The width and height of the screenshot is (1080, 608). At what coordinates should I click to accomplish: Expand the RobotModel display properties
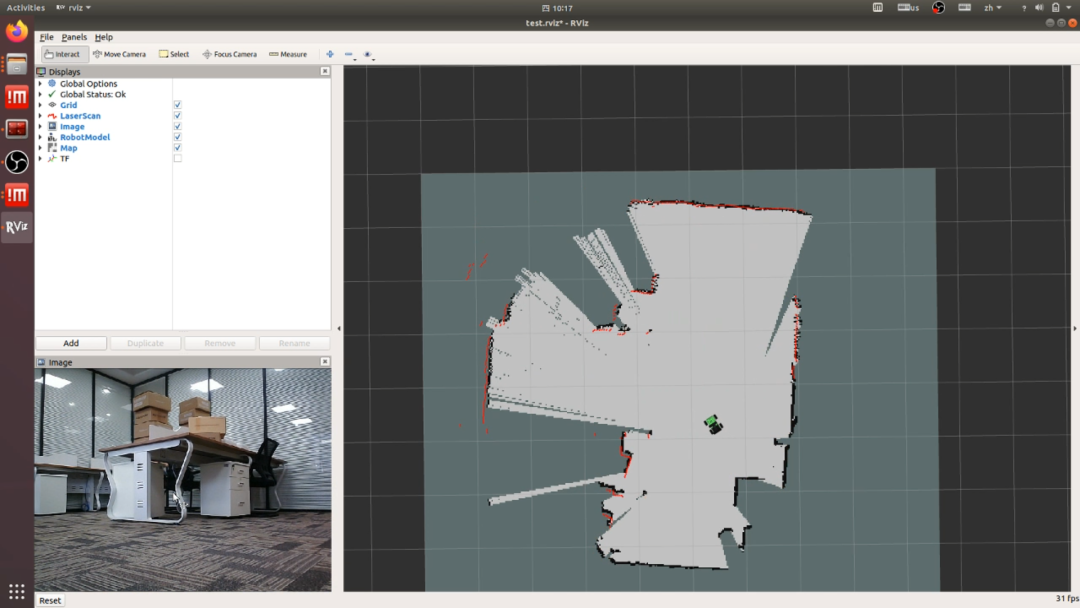click(40, 137)
